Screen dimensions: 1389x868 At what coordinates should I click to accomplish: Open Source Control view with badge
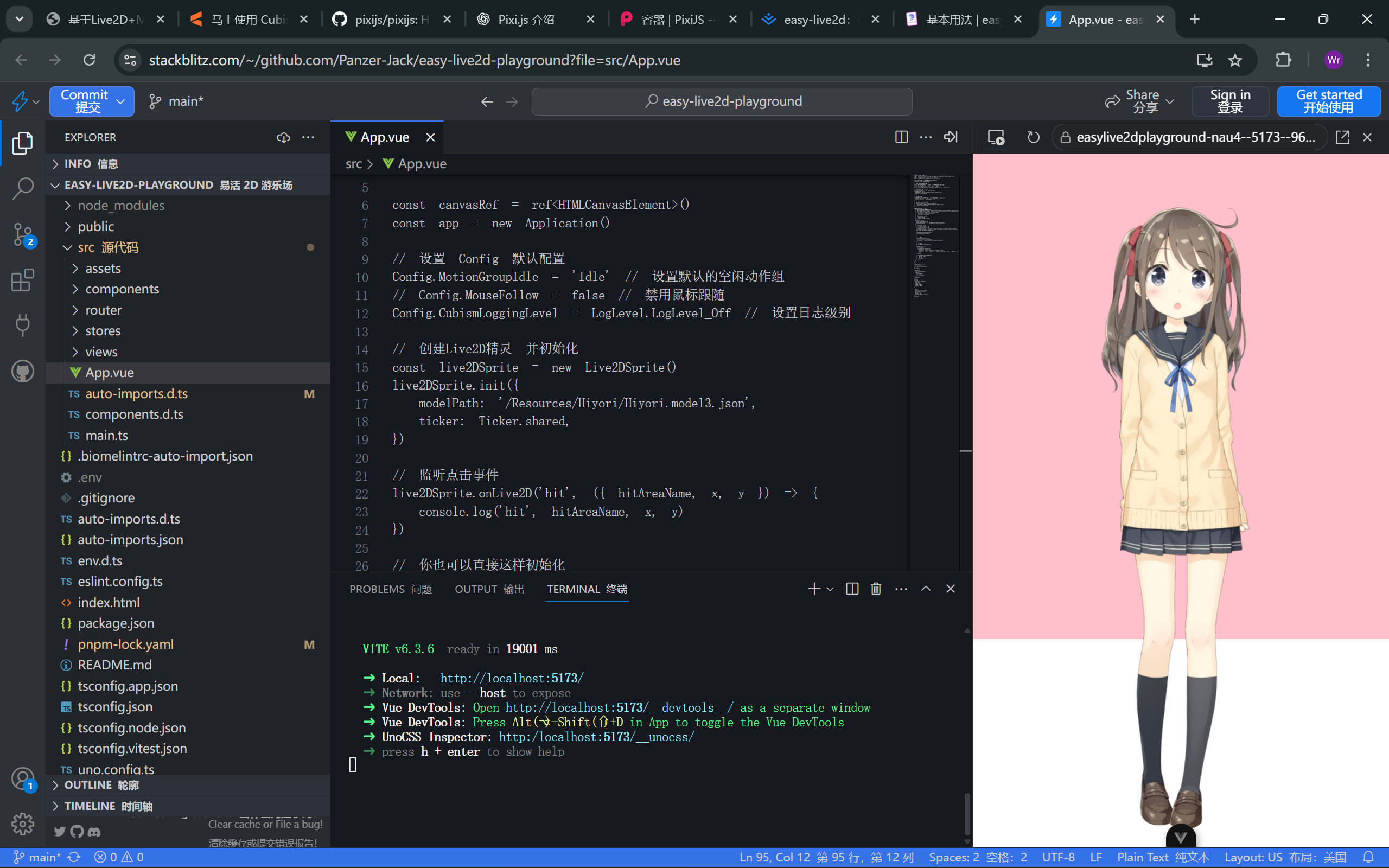tap(22, 234)
